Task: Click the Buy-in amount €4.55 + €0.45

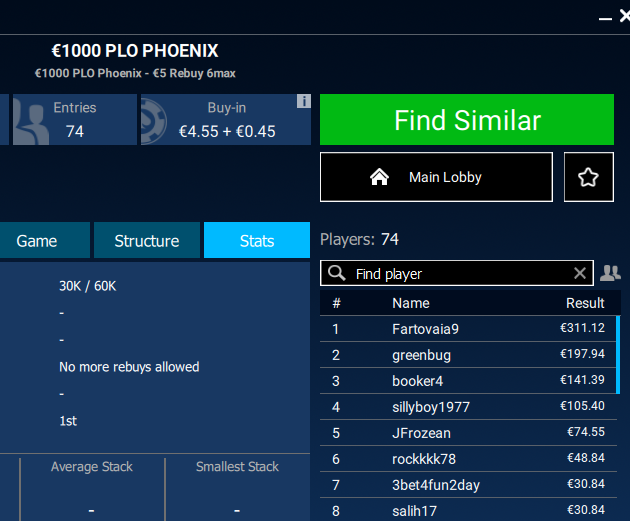Action: pos(227,131)
